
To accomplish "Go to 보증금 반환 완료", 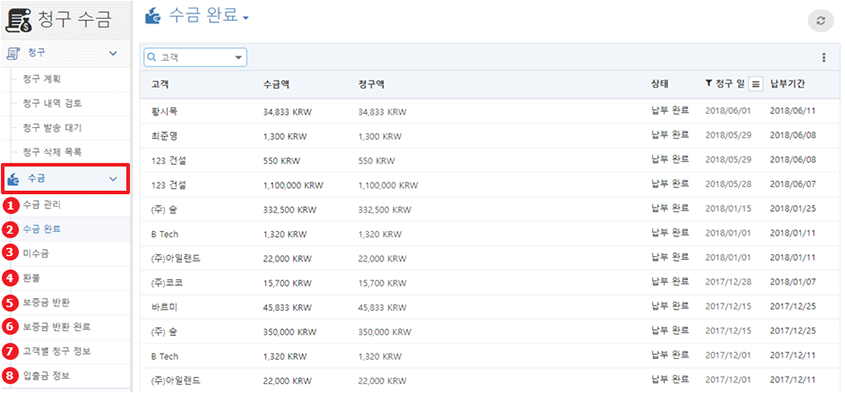I will coord(57,327).
